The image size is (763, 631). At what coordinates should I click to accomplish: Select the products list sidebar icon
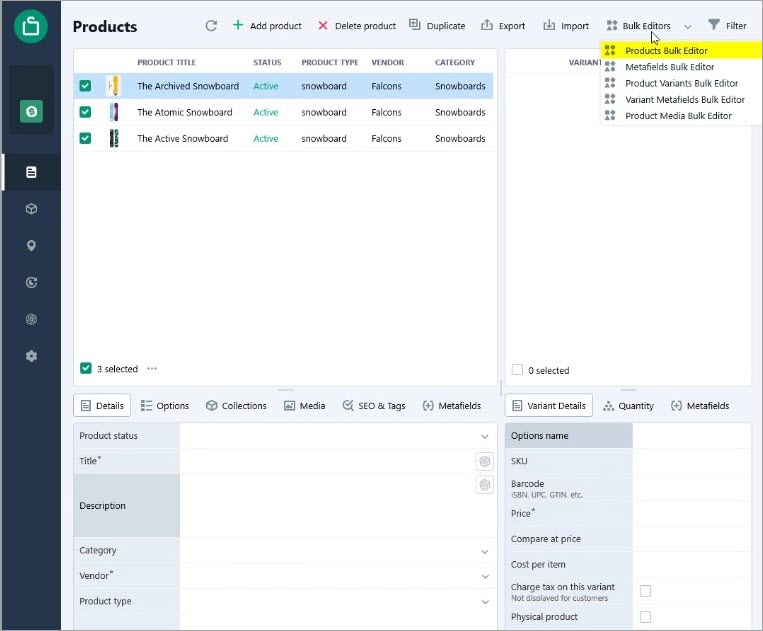(31, 172)
